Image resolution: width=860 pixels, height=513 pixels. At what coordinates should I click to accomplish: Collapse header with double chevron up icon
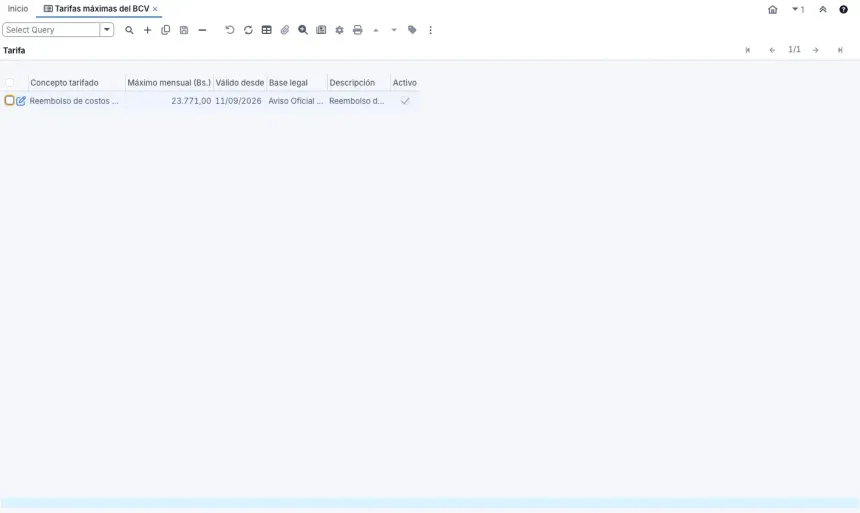(823, 9)
